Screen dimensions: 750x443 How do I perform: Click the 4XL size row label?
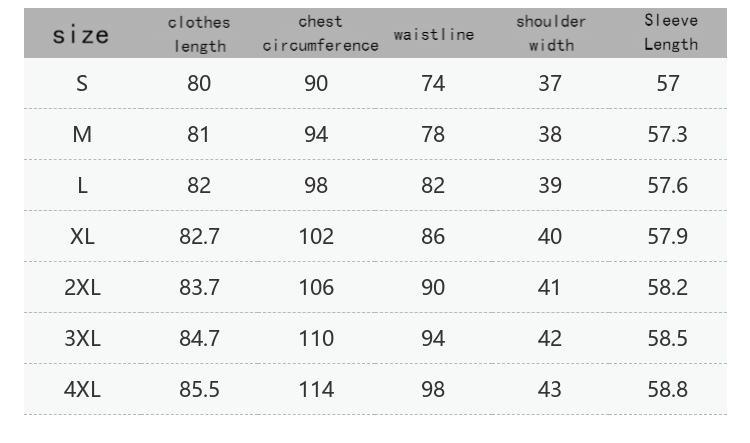click(x=82, y=389)
